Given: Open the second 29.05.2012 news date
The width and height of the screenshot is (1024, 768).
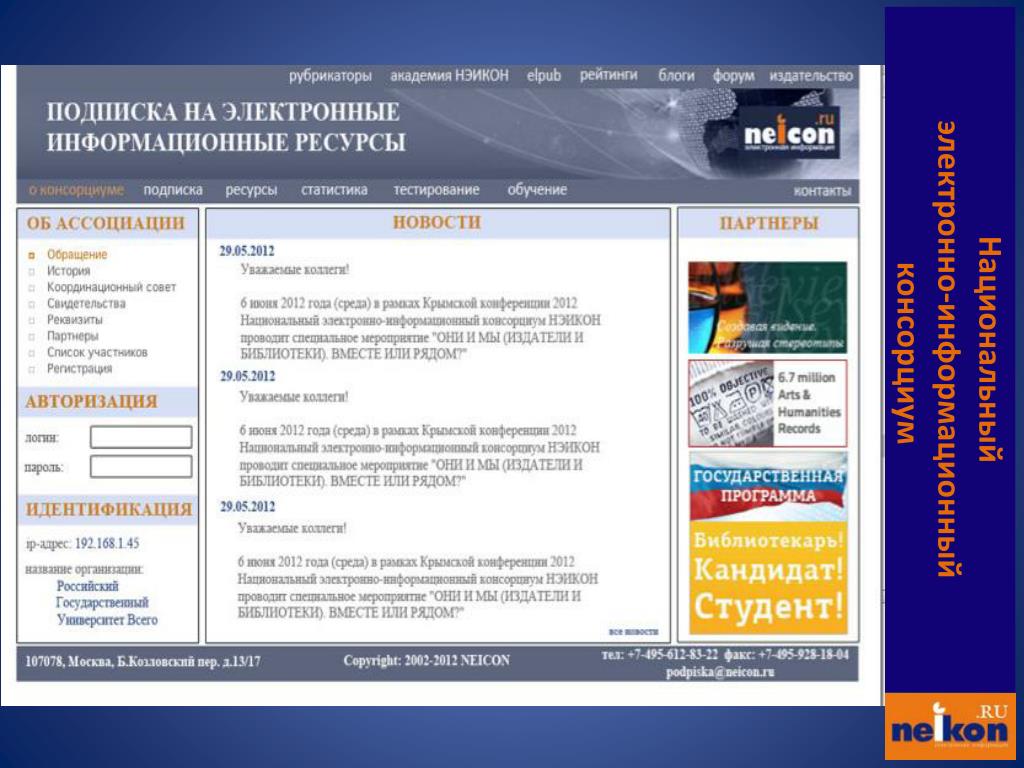Looking at the screenshot, I should click(x=248, y=376).
